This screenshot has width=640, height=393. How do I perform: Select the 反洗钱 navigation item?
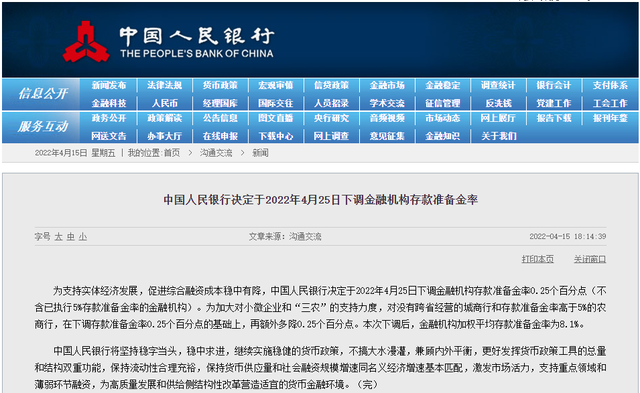coord(498,103)
